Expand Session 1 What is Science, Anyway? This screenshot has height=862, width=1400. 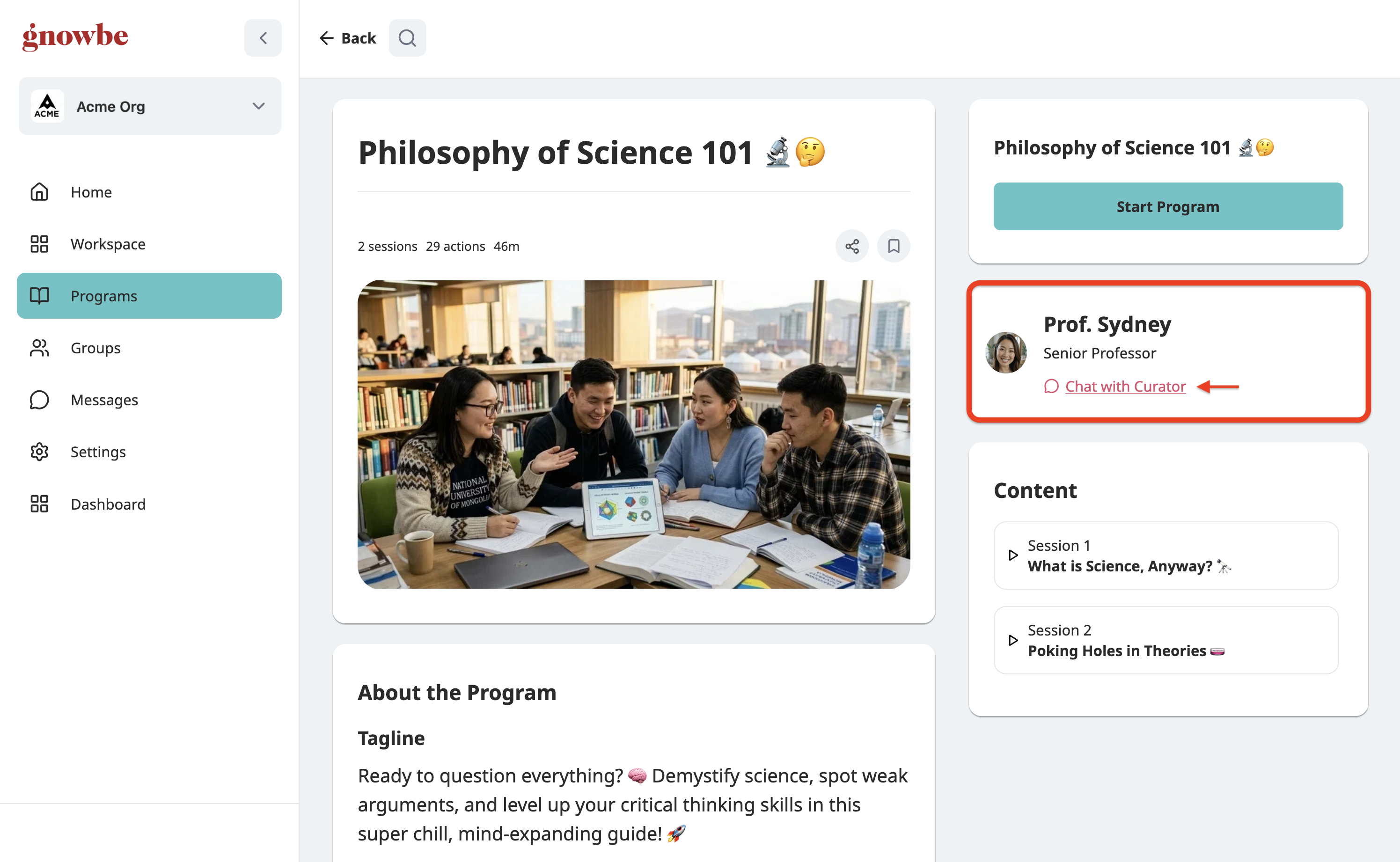[1165, 556]
